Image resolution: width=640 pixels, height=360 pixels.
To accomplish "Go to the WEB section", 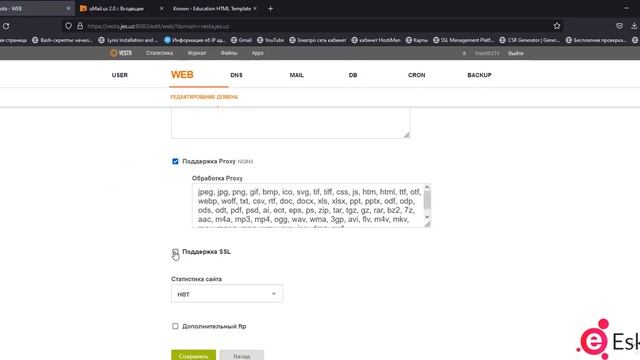I will [x=182, y=75].
